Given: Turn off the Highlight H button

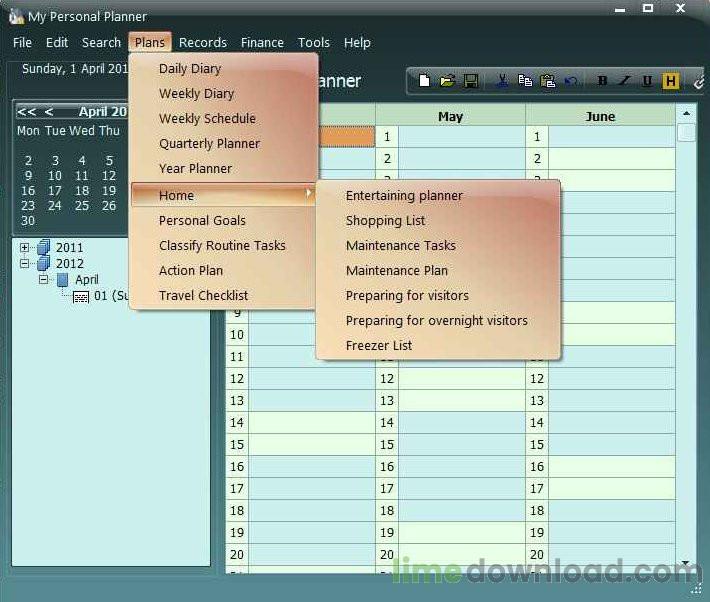Looking at the screenshot, I should pos(670,81).
